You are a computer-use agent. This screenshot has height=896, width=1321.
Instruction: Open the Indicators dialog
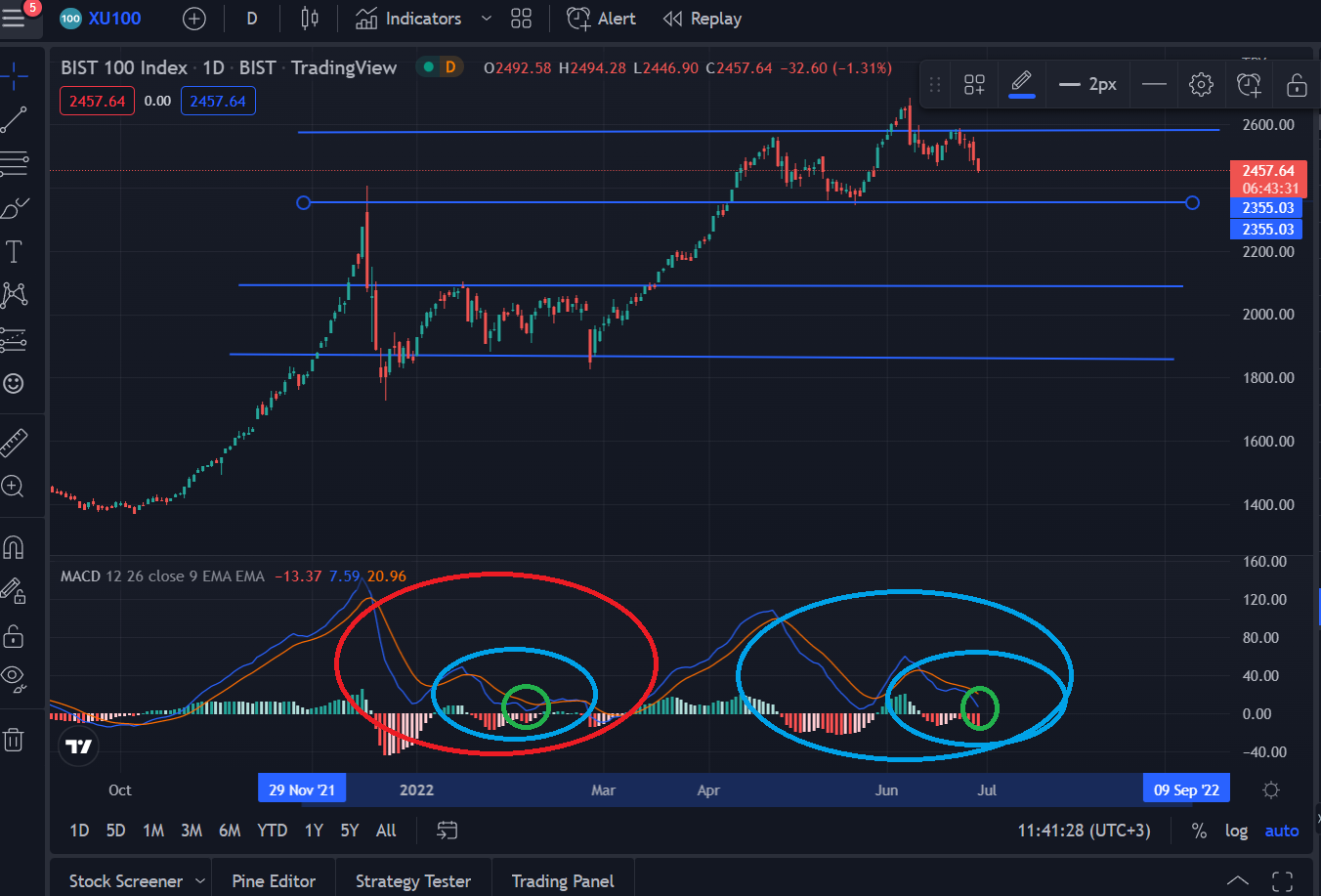click(x=408, y=19)
